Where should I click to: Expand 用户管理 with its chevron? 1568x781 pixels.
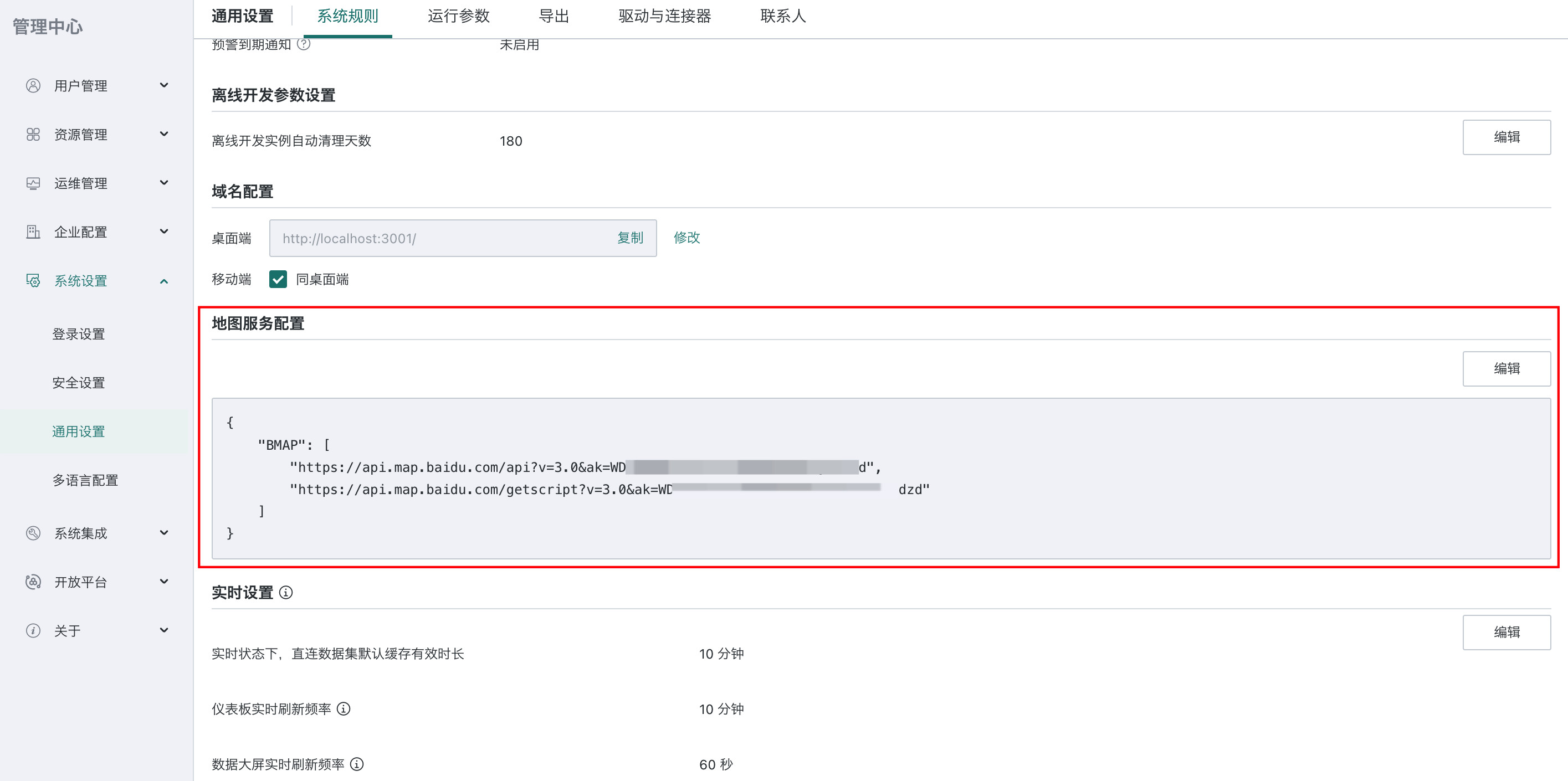pos(164,85)
